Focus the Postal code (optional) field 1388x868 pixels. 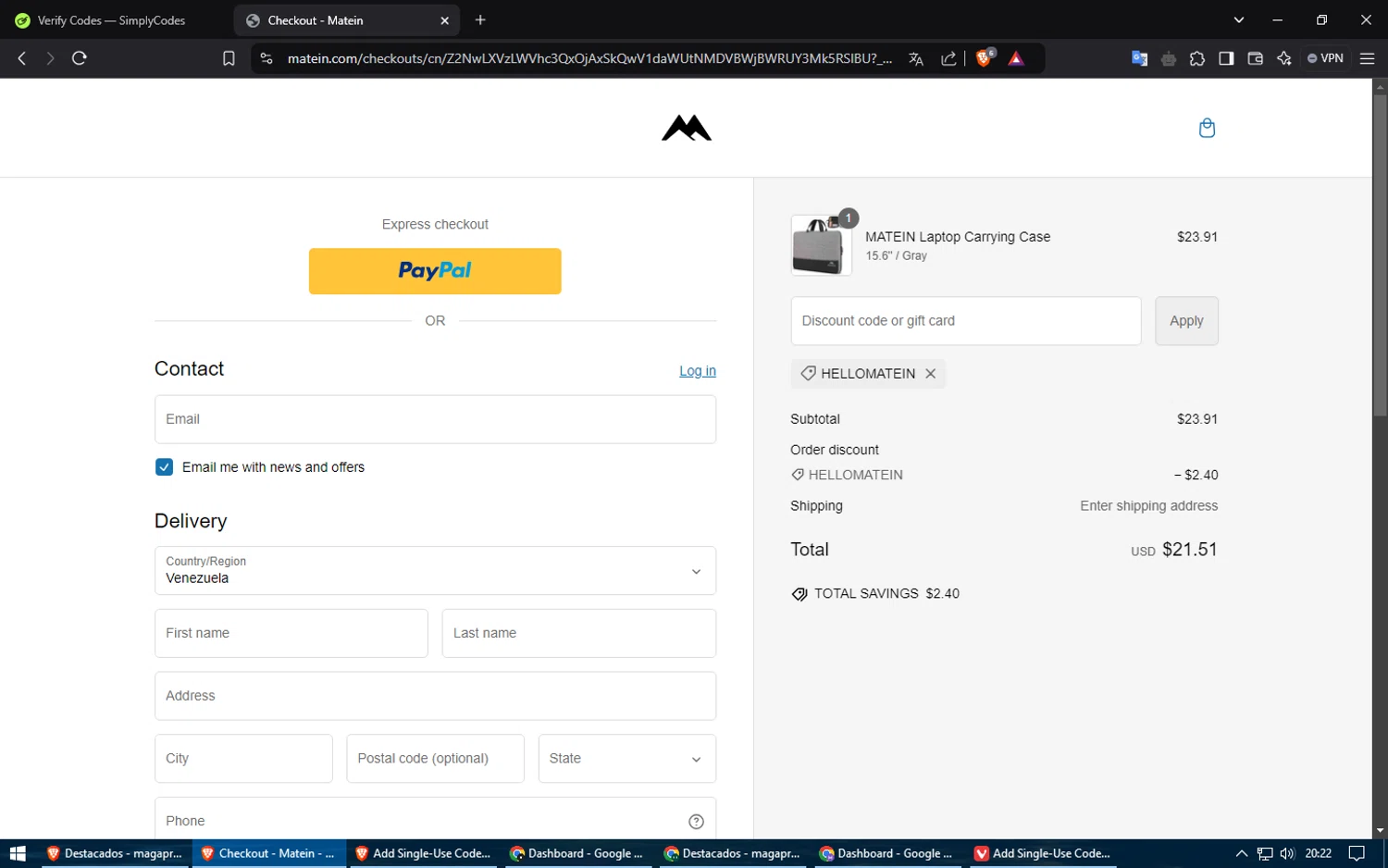pos(435,759)
